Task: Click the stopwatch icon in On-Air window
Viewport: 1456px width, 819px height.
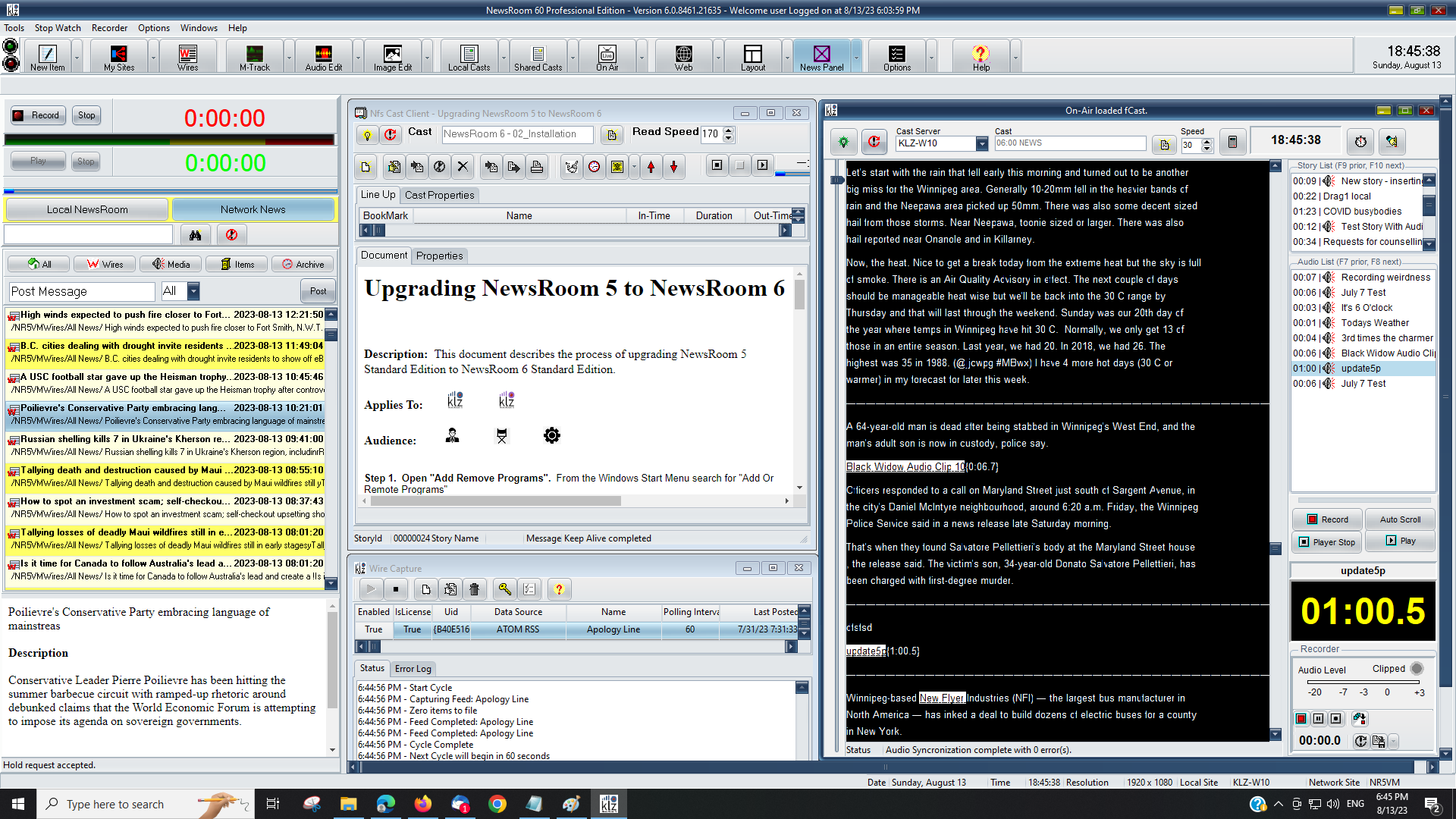Action: pyautogui.click(x=1361, y=142)
